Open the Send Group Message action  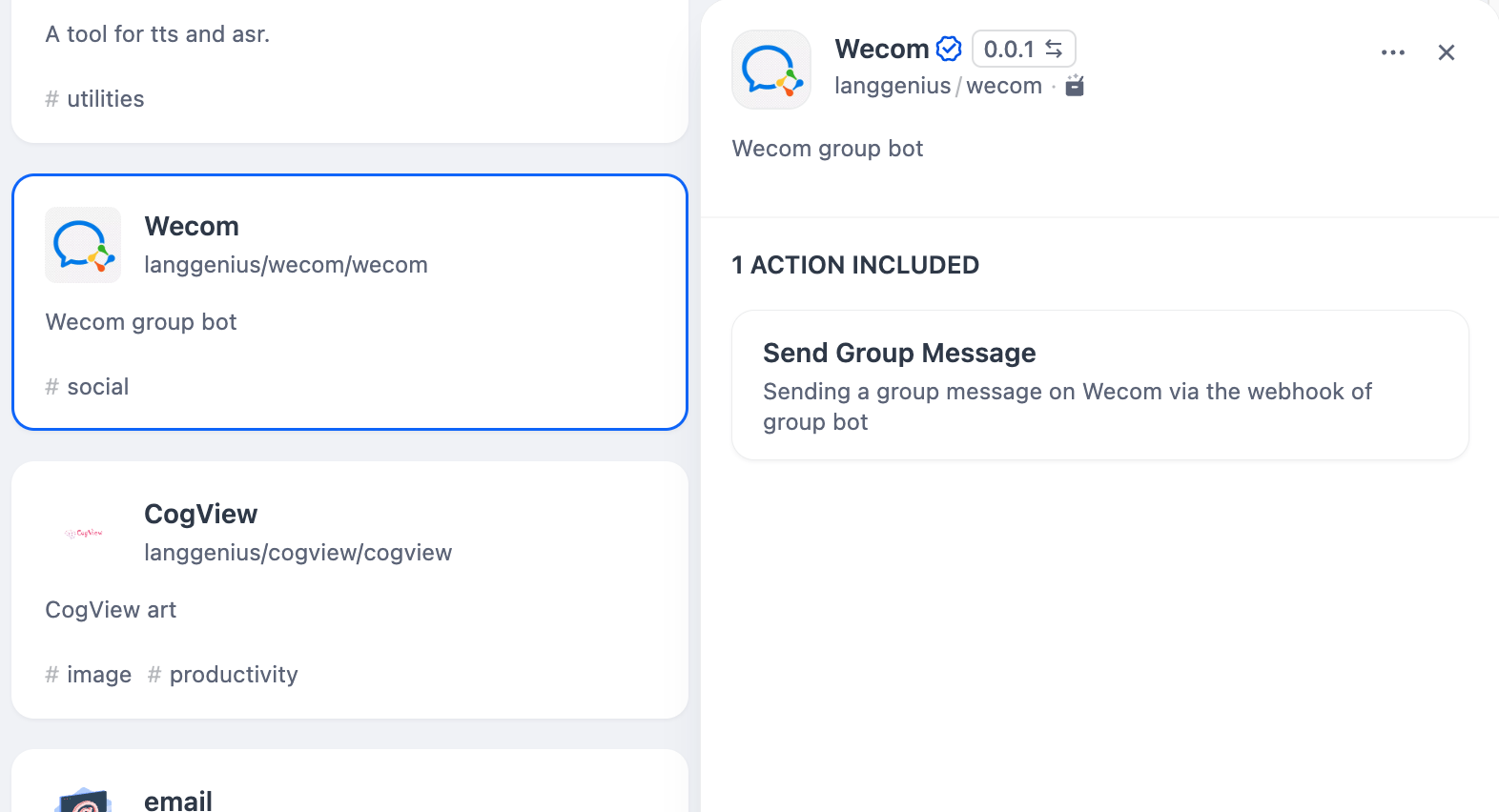click(x=1099, y=385)
